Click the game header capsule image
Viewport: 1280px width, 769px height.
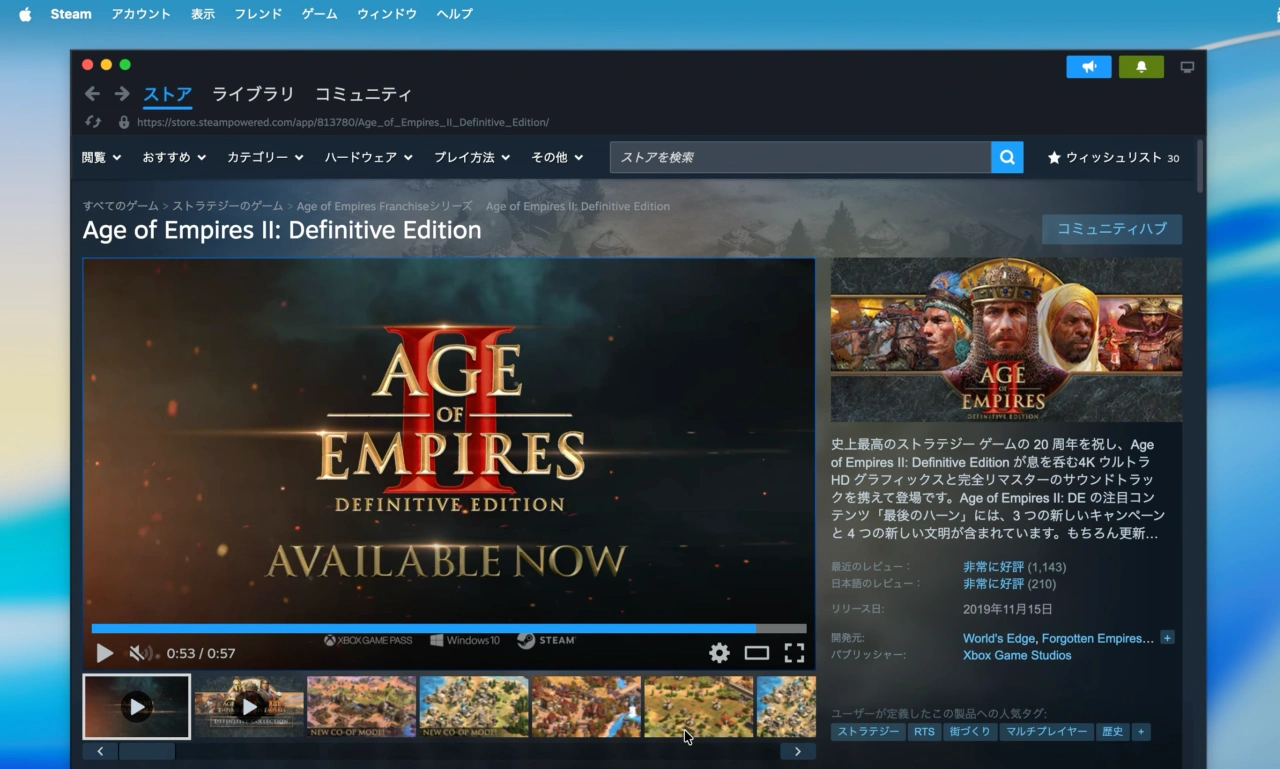[1006, 340]
